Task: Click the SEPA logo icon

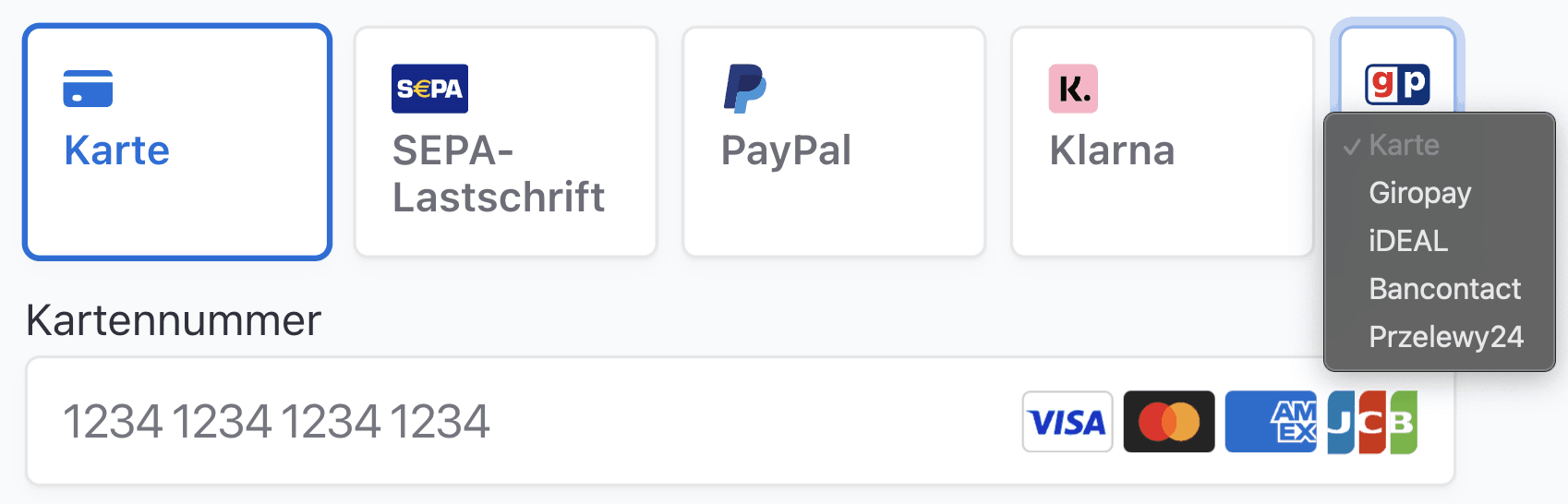Action: coord(429,89)
